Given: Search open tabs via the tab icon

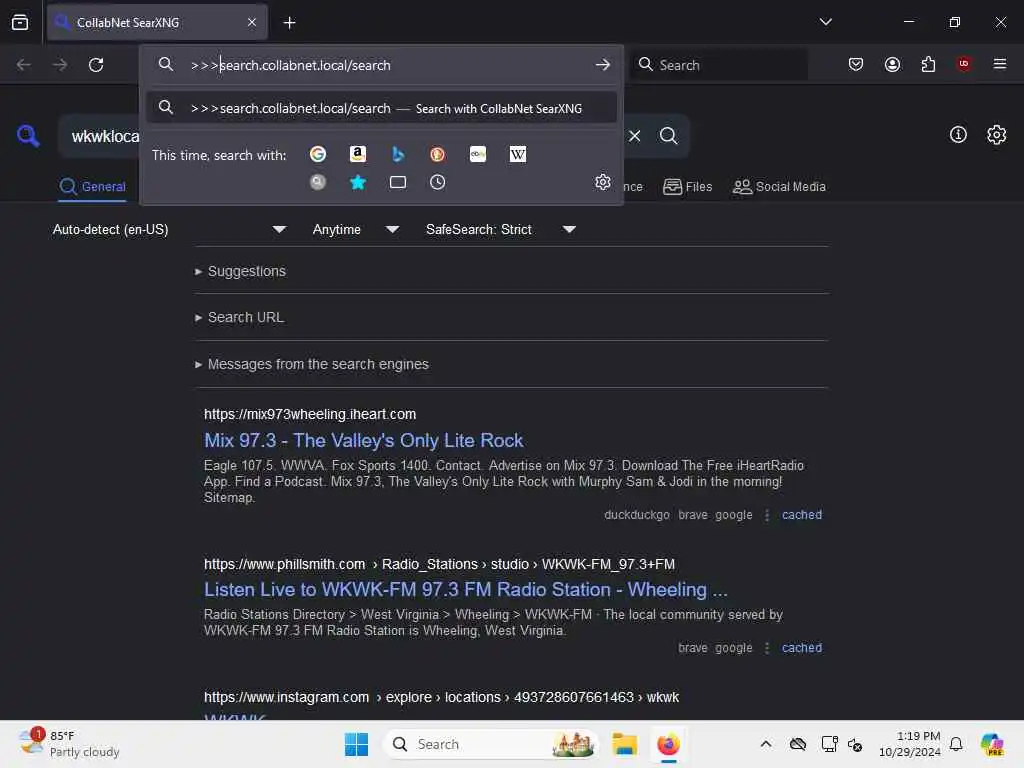Looking at the screenshot, I should (398, 182).
